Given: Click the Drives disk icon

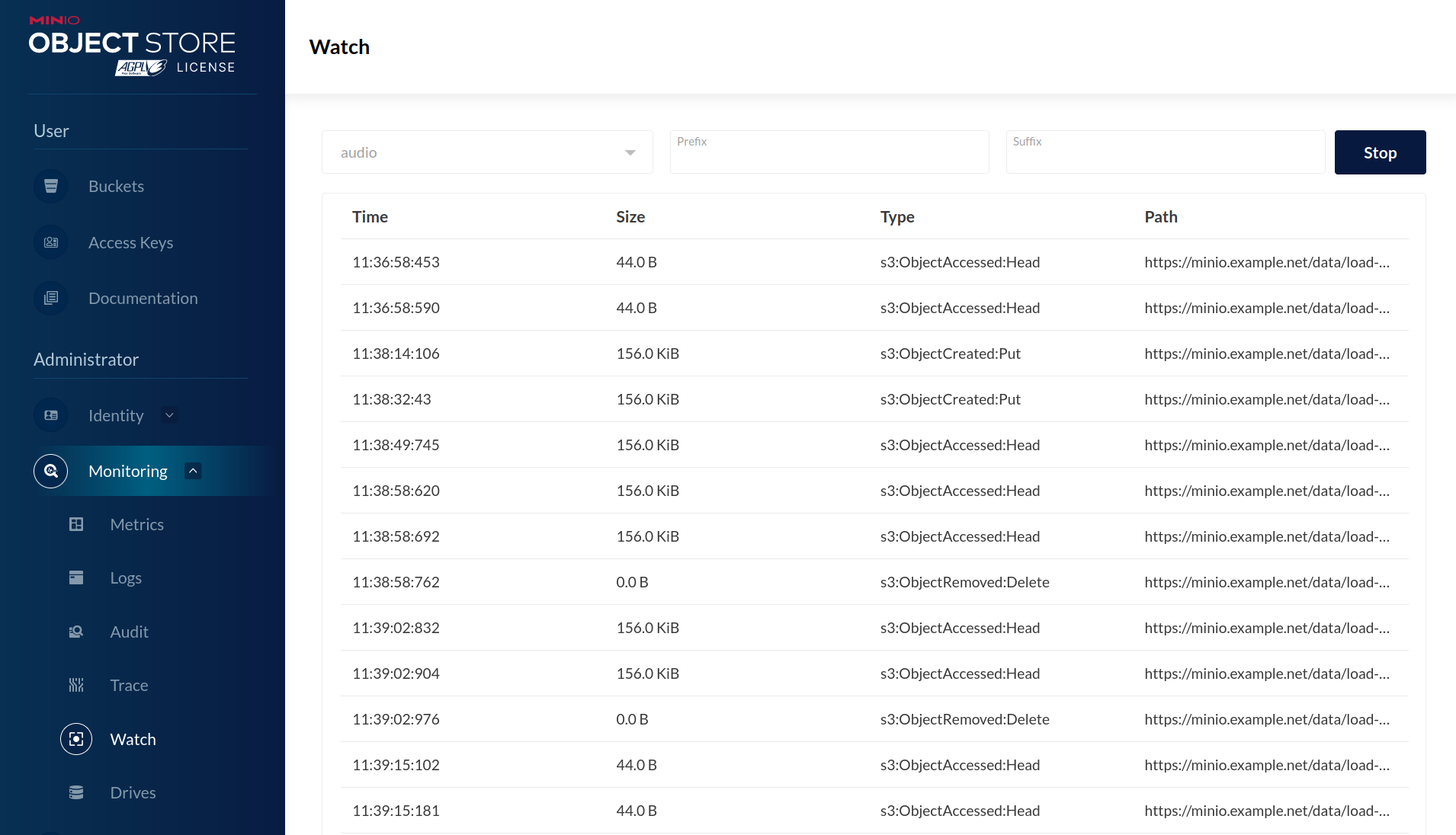Looking at the screenshot, I should [x=76, y=792].
